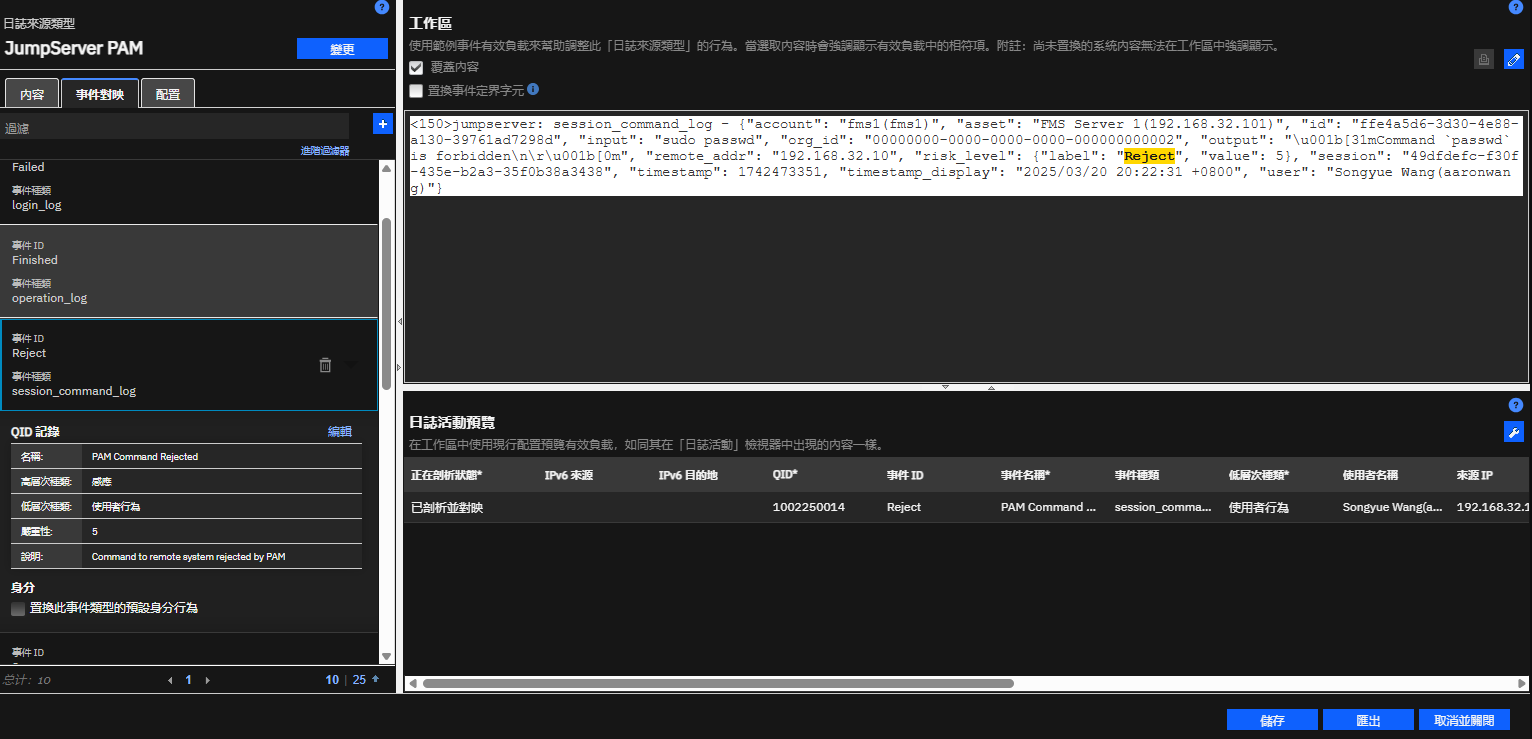Image resolution: width=1532 pixels, height=739 pixels.
Task: Click the down arrow of the event list scrollbar
Action: (387, 656)
